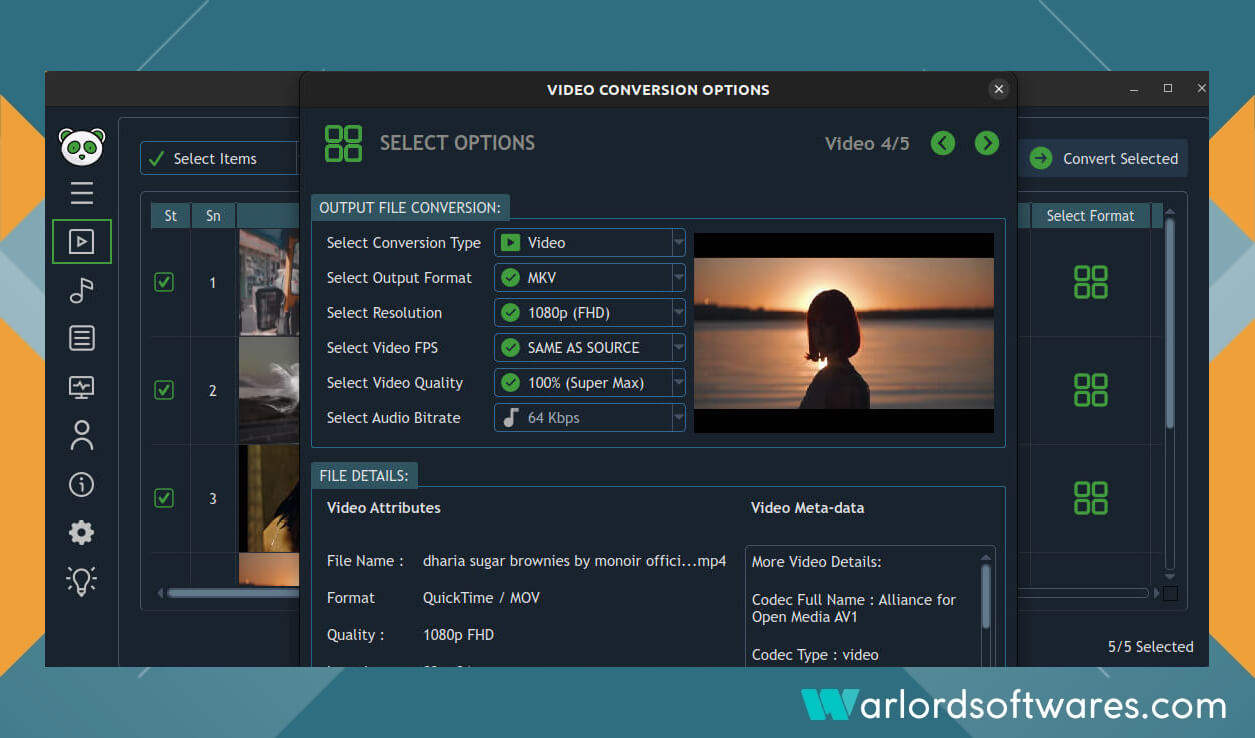Open the user profile icon
Screen dimensions: 1255x738
click(81, 435)
